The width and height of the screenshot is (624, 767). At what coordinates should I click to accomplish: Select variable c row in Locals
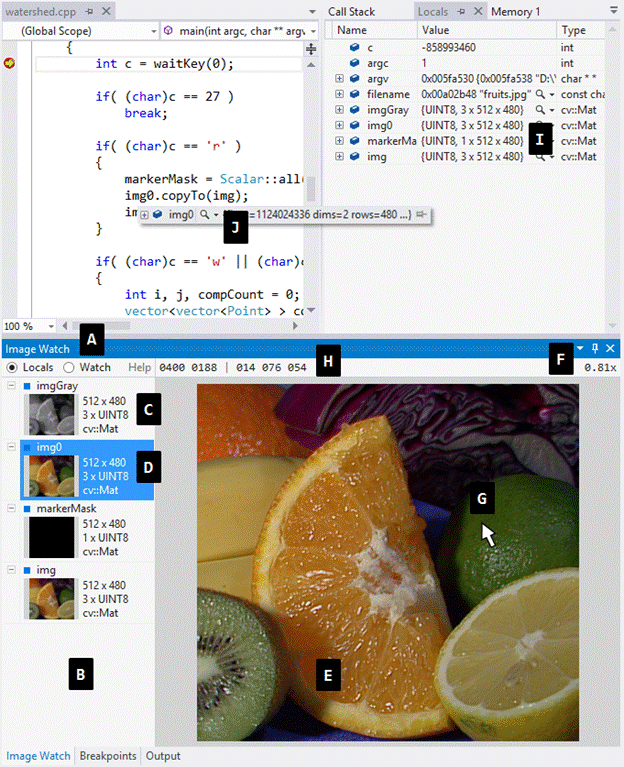[468, 47]
